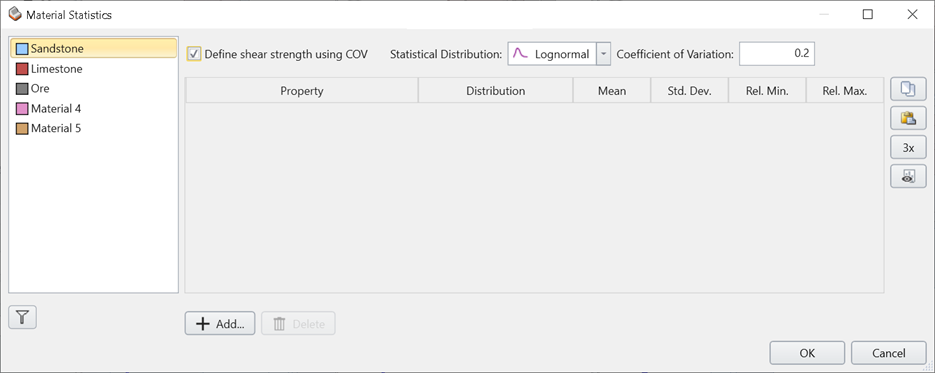
Task: Click the Rel. Min. column header
Action: (767, 91)
